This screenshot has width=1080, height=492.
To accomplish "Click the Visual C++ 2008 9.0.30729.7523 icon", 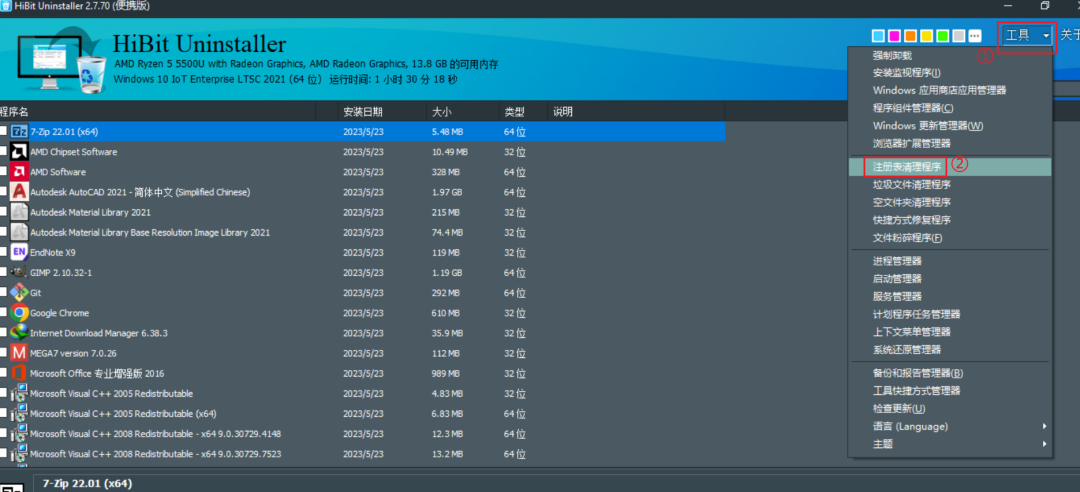I will (x=19, y=454).
